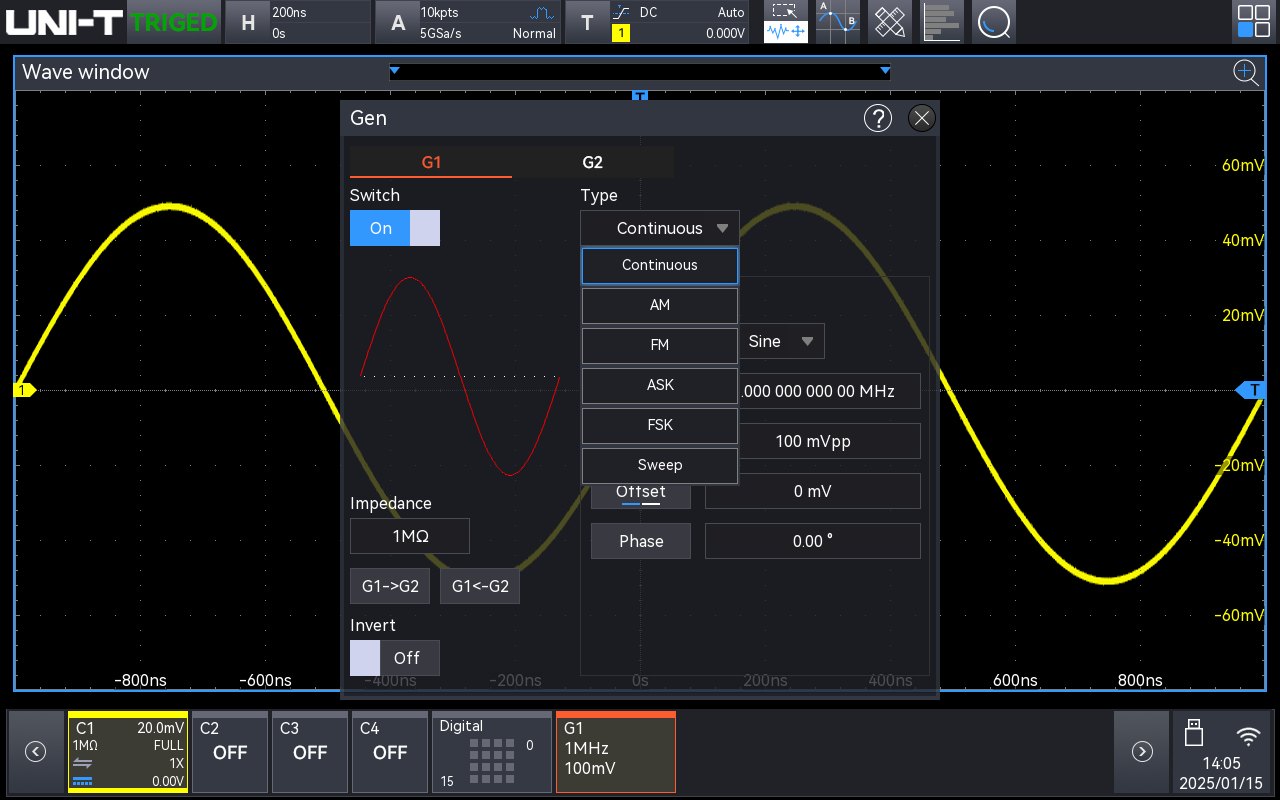Click the Wave window title

tap(86, 72)
